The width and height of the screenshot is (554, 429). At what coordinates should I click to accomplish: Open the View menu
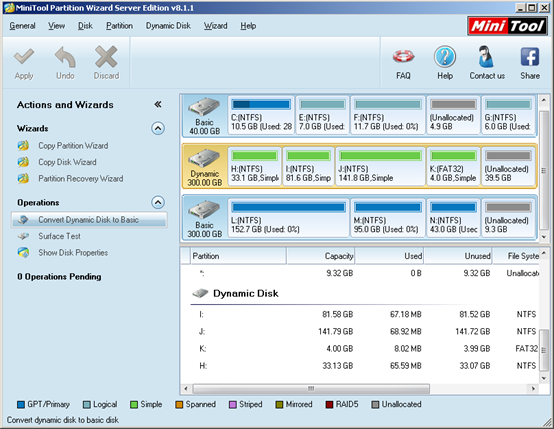(x=57, y=26)
